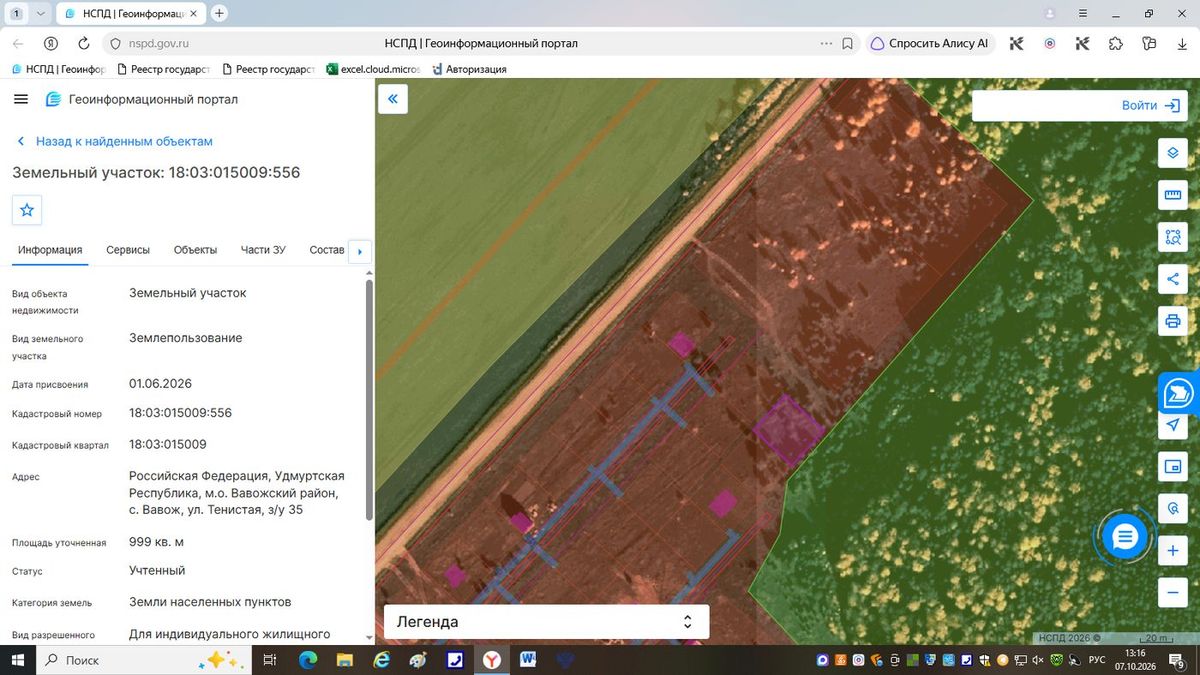Bookmark this page in the address bar
1200x675 pixels.
(847, 44)
